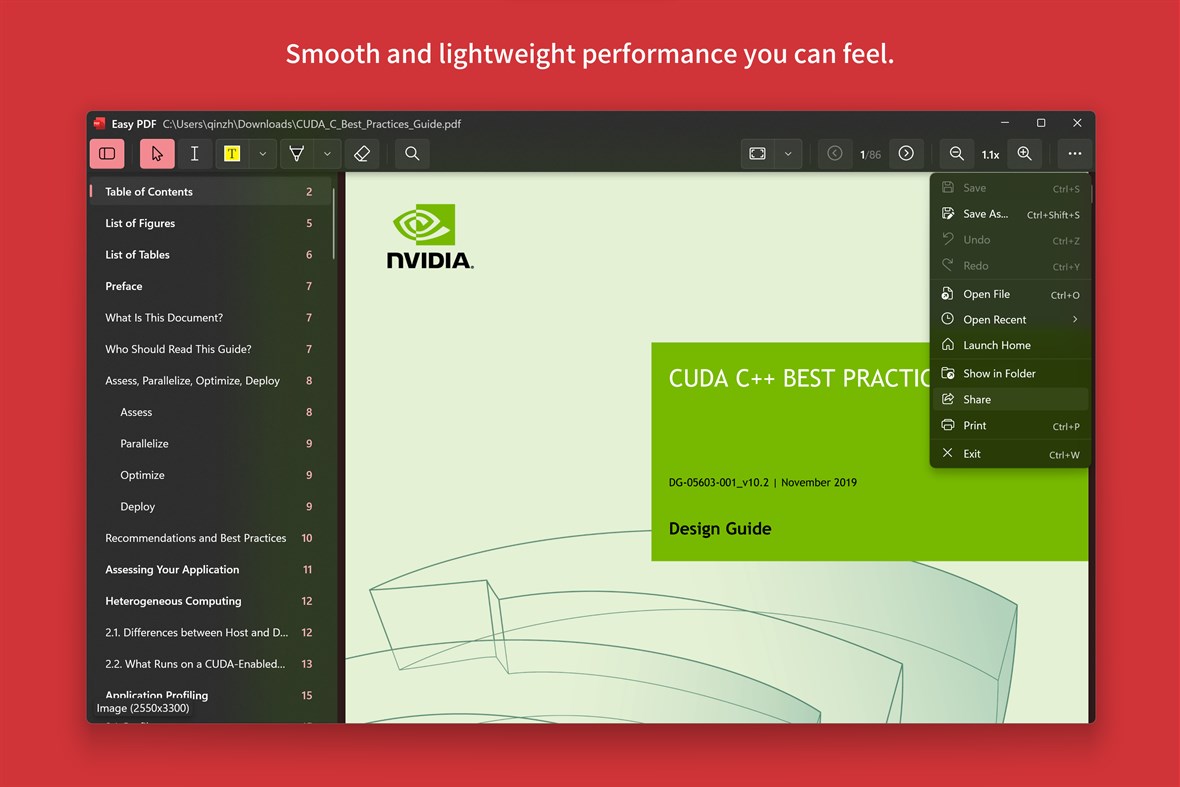The height and width of the screenshot is (787, 1180).
Task: Open Recommendations and Best Practices entry
Action: (210, 538)
